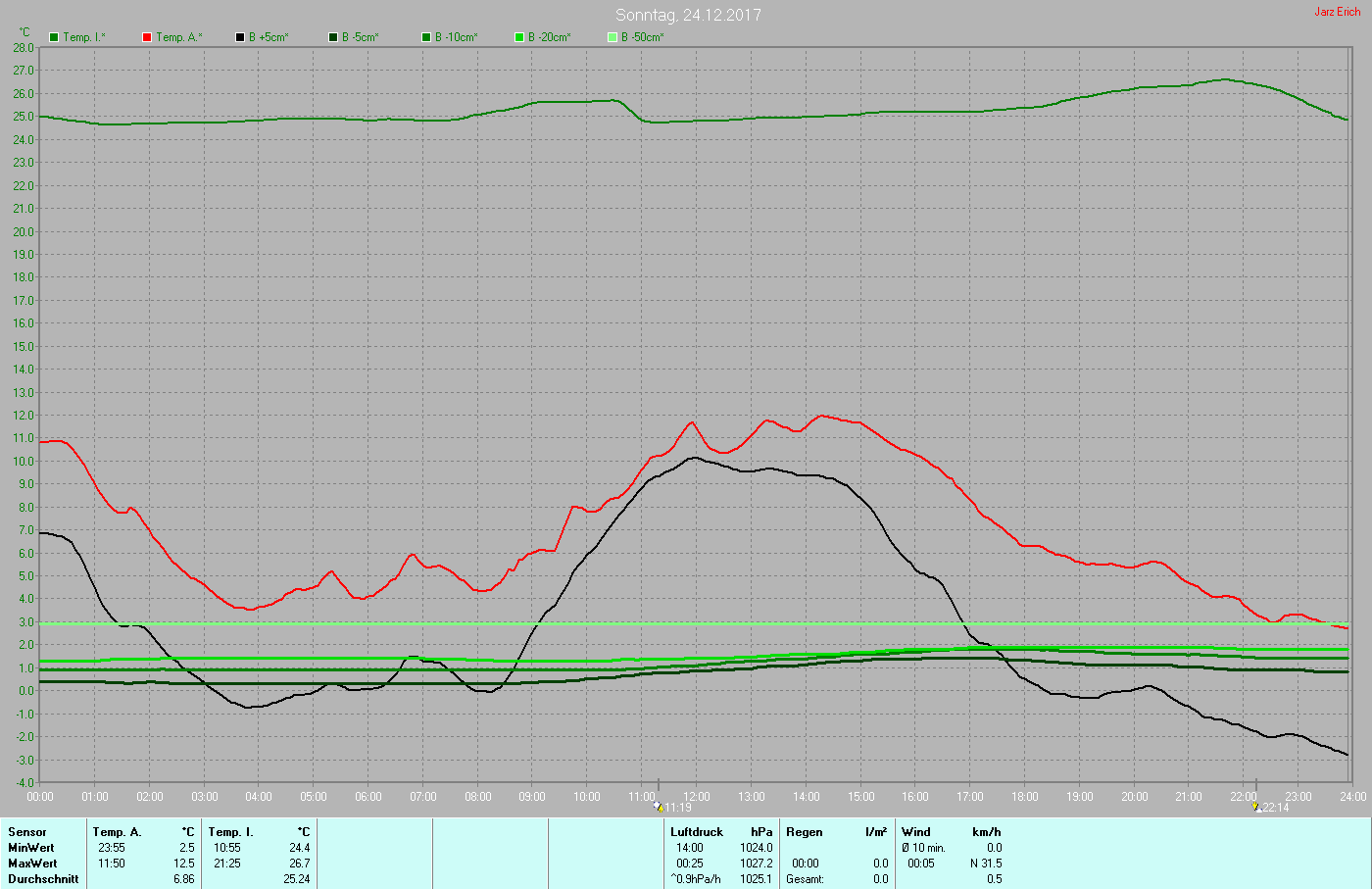Click the B -50cm light green swatch
Viewport: 1372px width, 889px height.
point(612,37)
